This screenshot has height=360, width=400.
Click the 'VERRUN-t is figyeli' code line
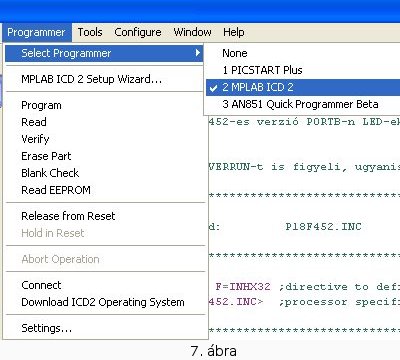pyautogui.click(x=304, y=167)
